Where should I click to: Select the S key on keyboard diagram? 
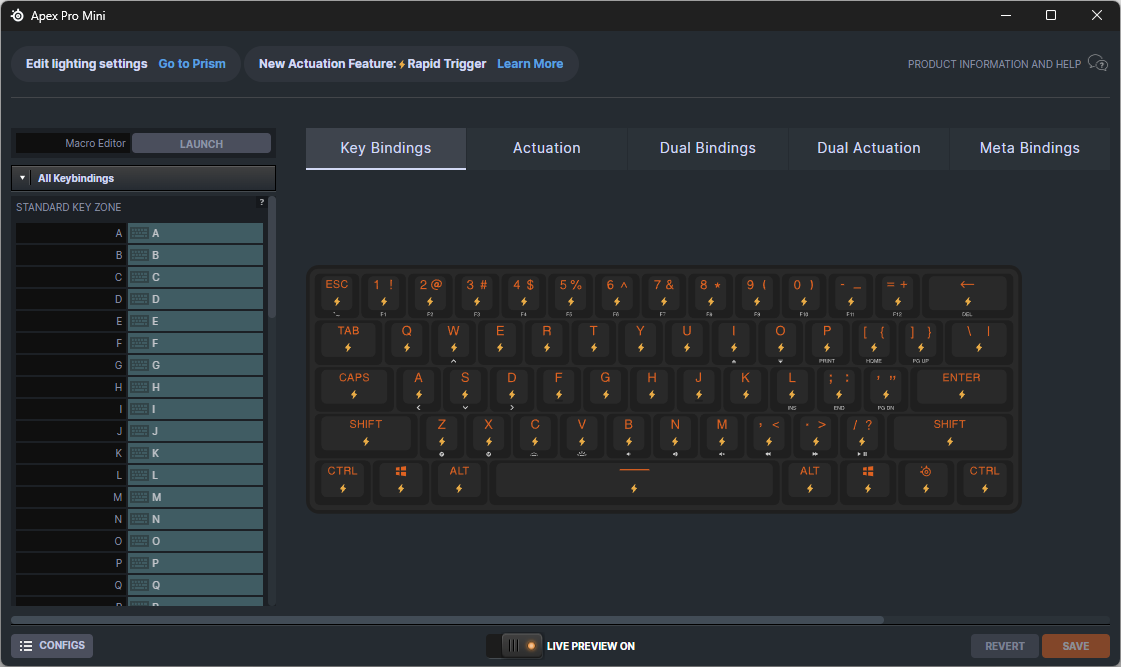pyautogui.click(x=465, y=388)
